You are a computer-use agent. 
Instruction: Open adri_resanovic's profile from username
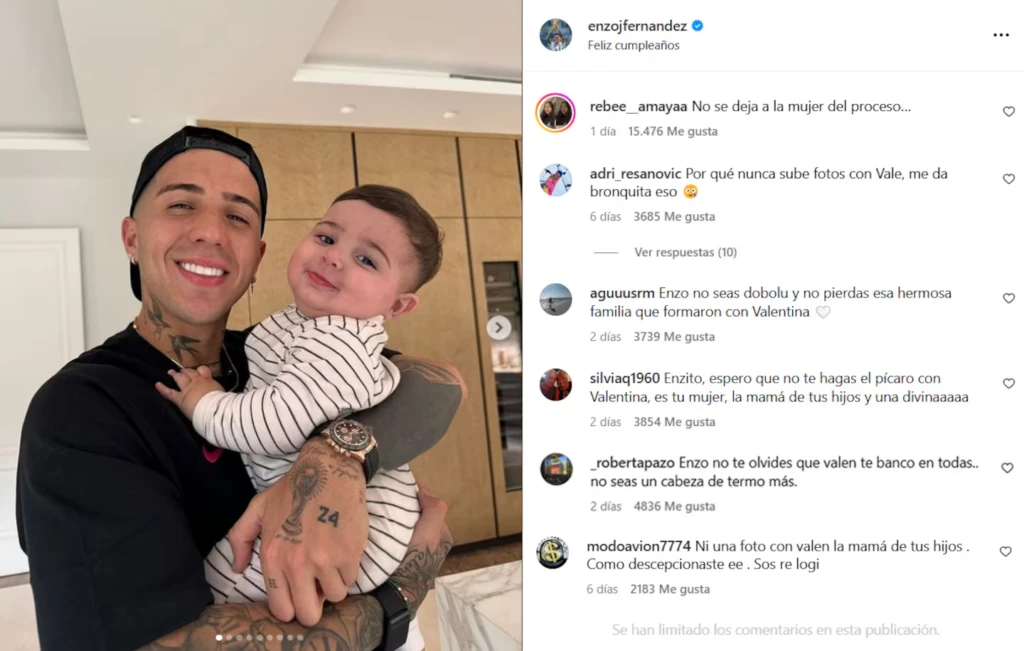635,174
